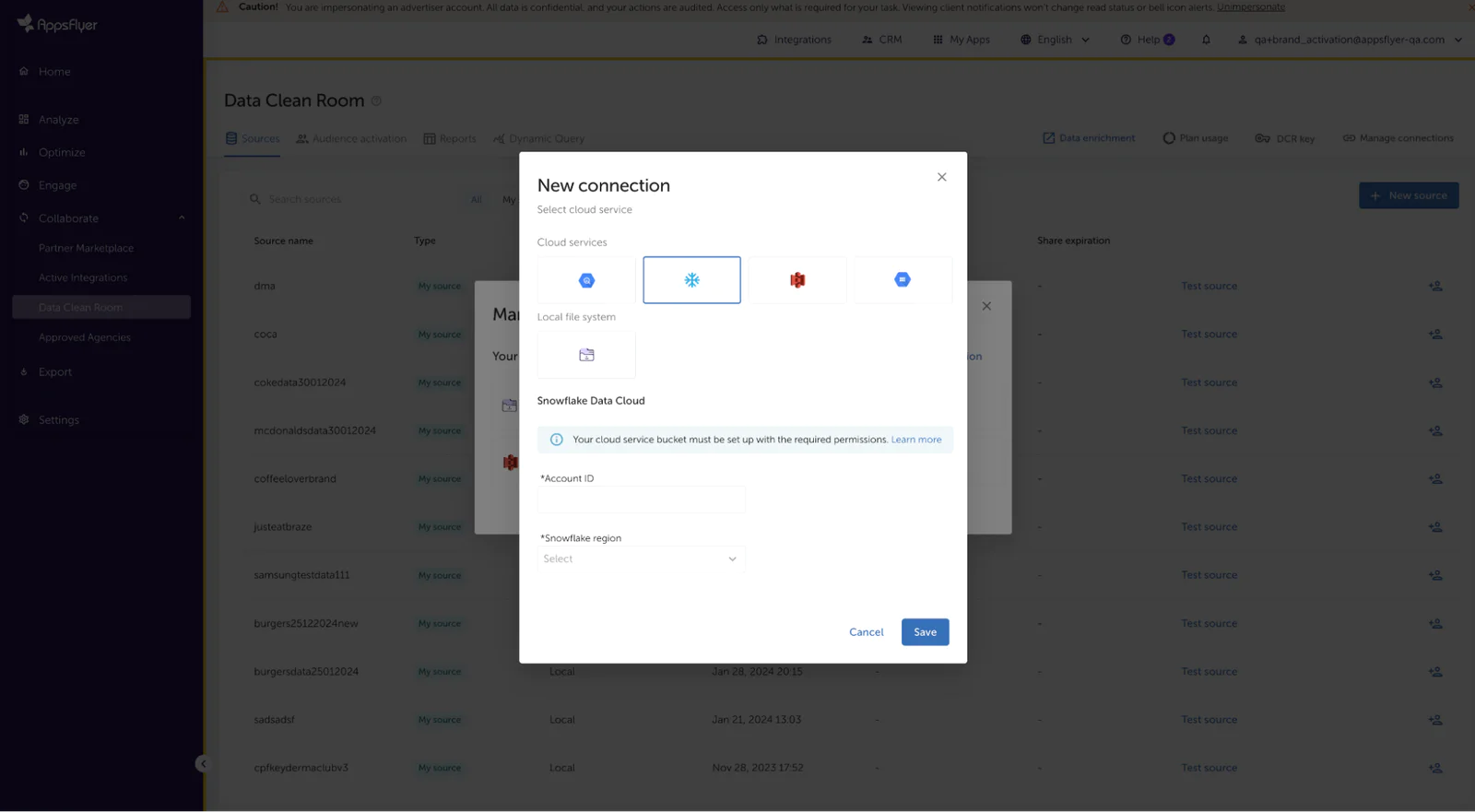Click the source name cpfkeydermaclubv3

click(x=301, y=768)
